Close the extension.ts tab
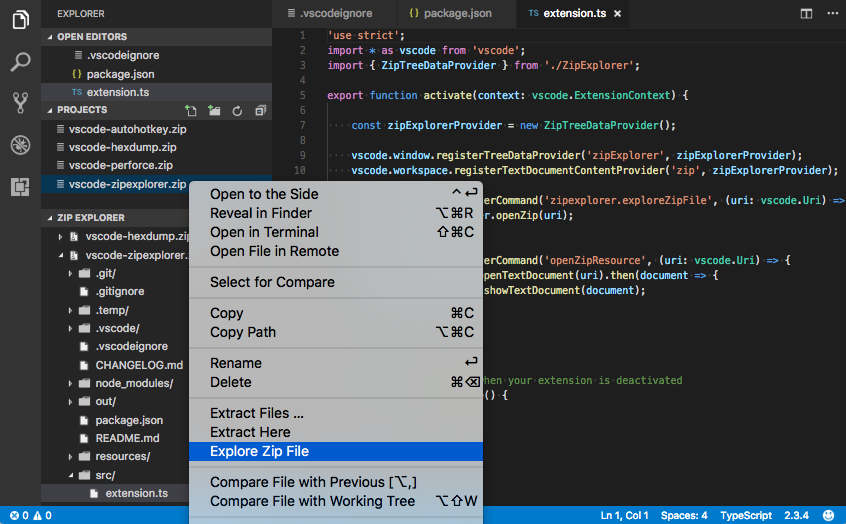Viewport: 846px width, 524px height. pos(617,13)
